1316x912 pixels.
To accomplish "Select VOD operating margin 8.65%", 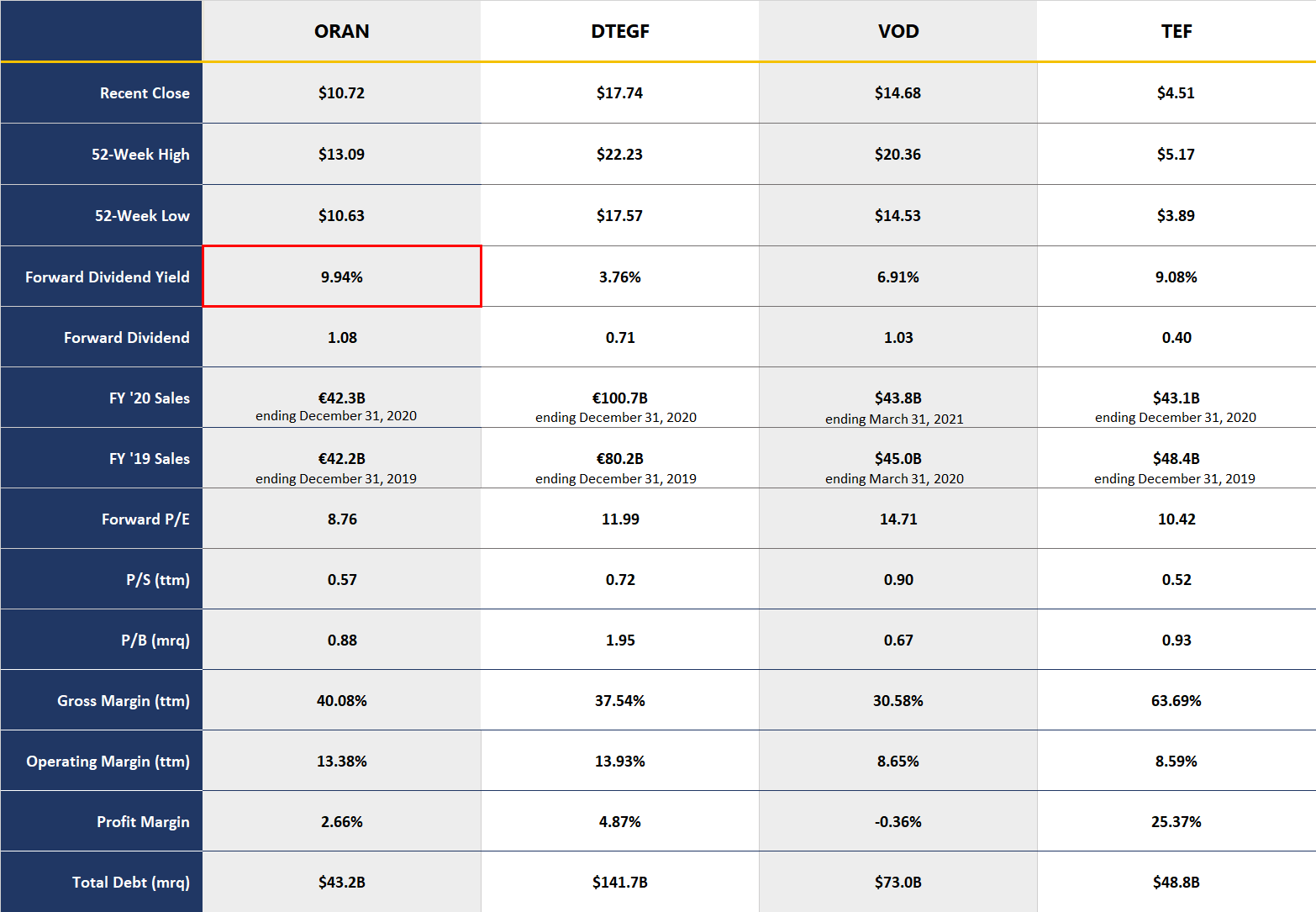I will pos(898,762).
